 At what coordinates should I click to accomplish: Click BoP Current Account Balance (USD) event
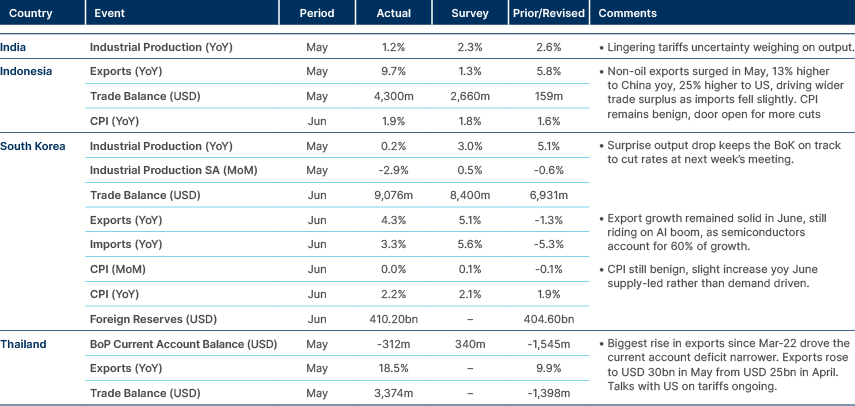(183, 344)
